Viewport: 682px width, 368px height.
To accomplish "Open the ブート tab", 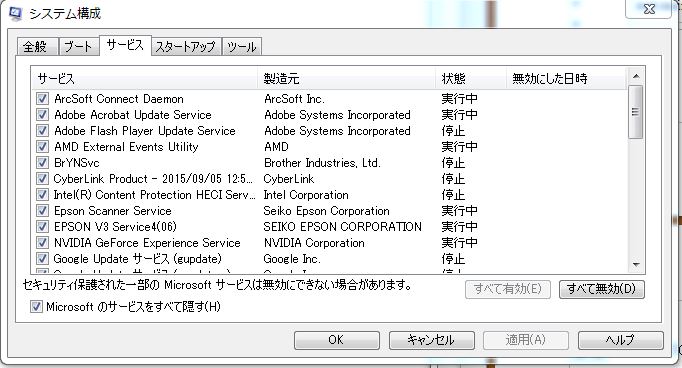I will (x=78, y=47).
